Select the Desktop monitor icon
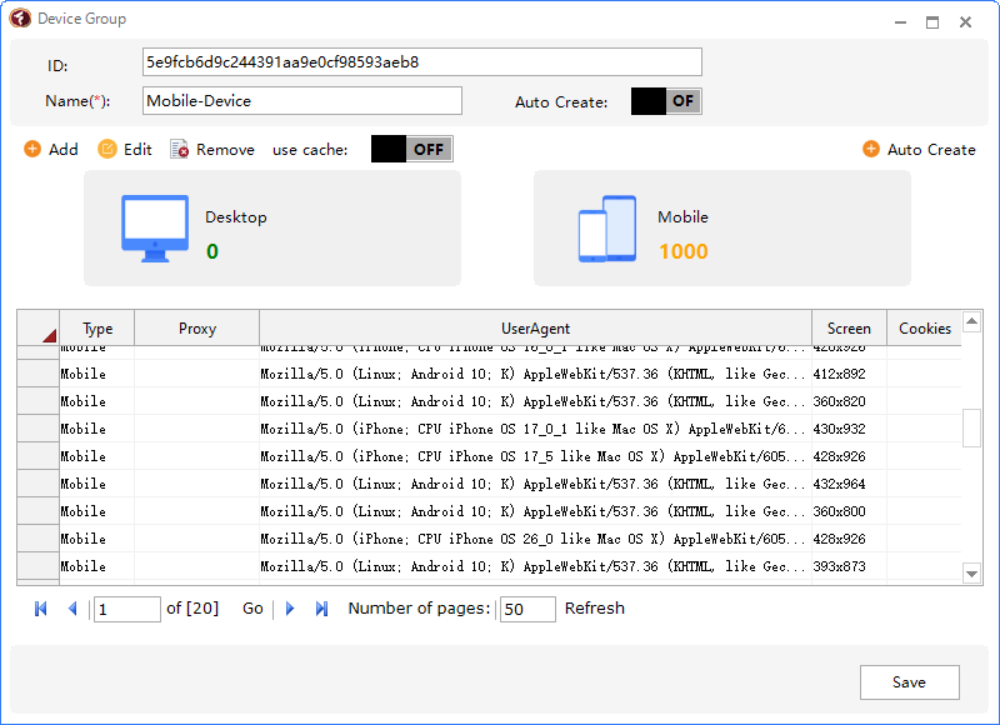This screenshot has width=1000, height=725. click(x=155, y=228)
